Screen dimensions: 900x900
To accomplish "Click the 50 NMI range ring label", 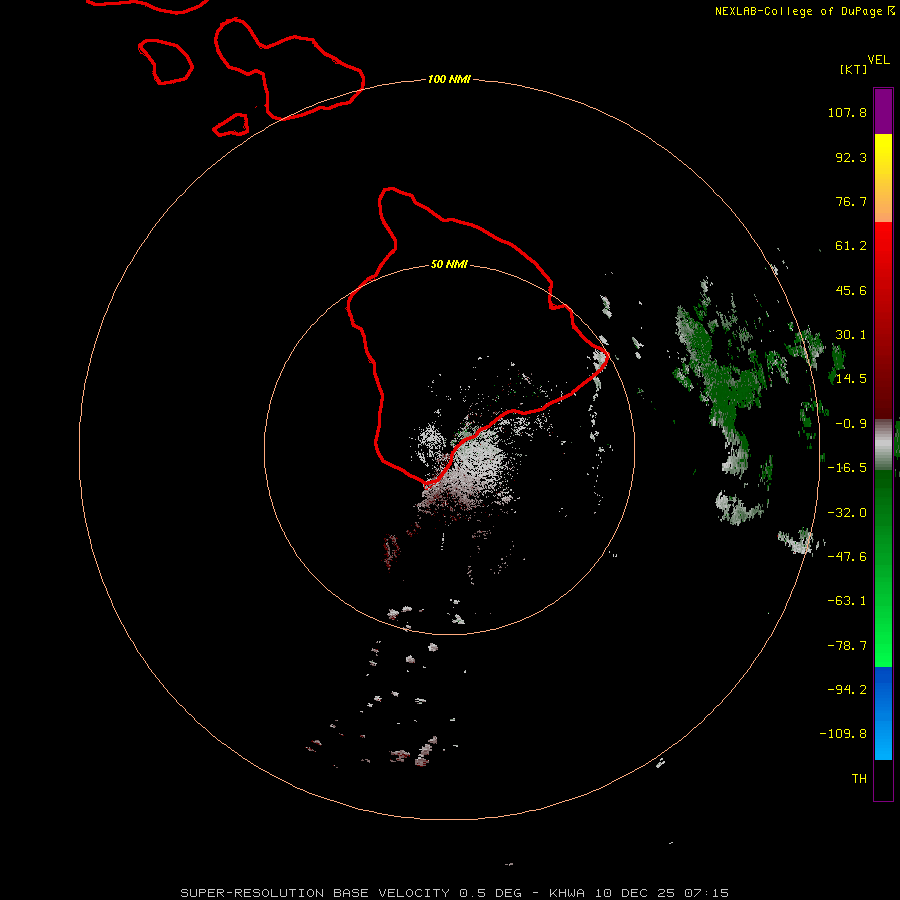I will click(x=449, y=264).
